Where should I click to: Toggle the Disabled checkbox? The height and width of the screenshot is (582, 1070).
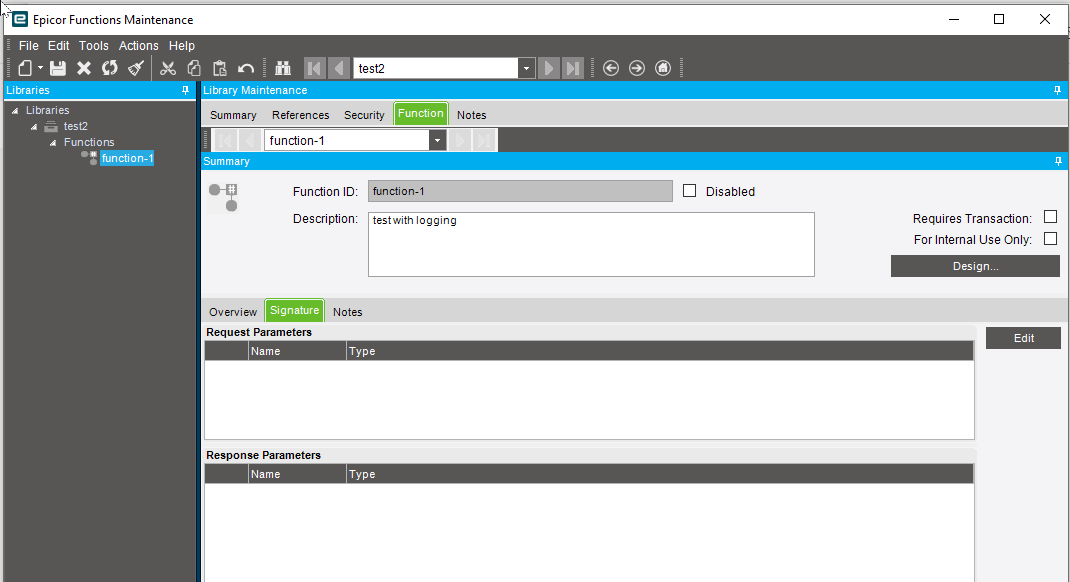tap(689, 191)
